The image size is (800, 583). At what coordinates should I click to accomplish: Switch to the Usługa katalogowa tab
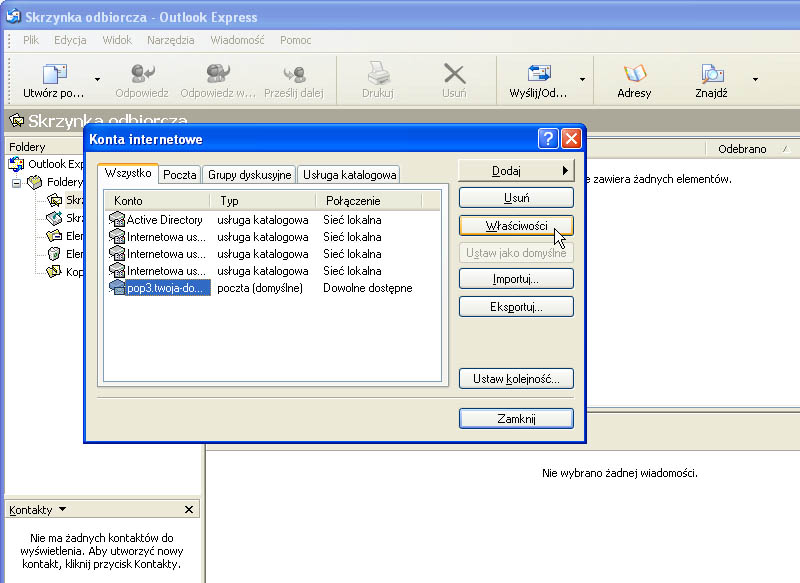tap(349, 175)
